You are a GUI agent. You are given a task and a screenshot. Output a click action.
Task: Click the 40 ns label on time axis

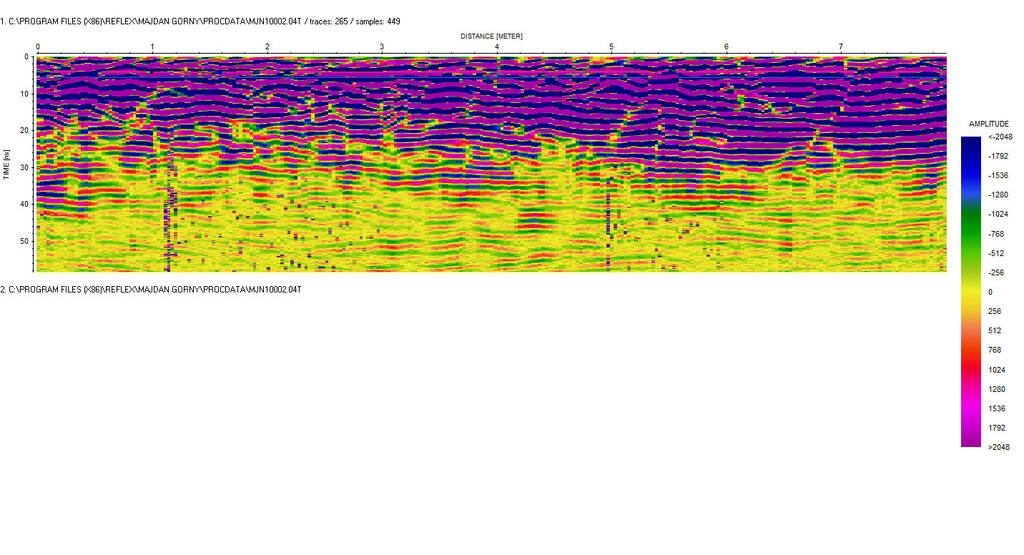point(24,204)
